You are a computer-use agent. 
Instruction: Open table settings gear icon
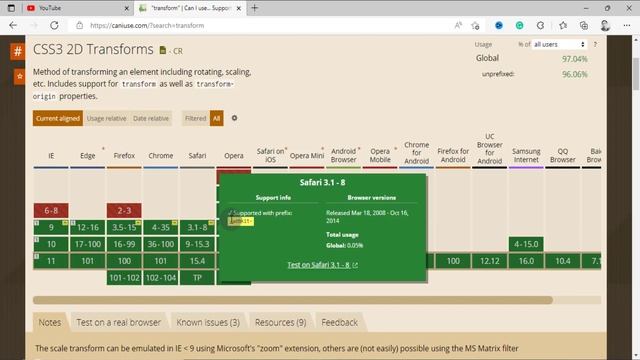point(234,118)
